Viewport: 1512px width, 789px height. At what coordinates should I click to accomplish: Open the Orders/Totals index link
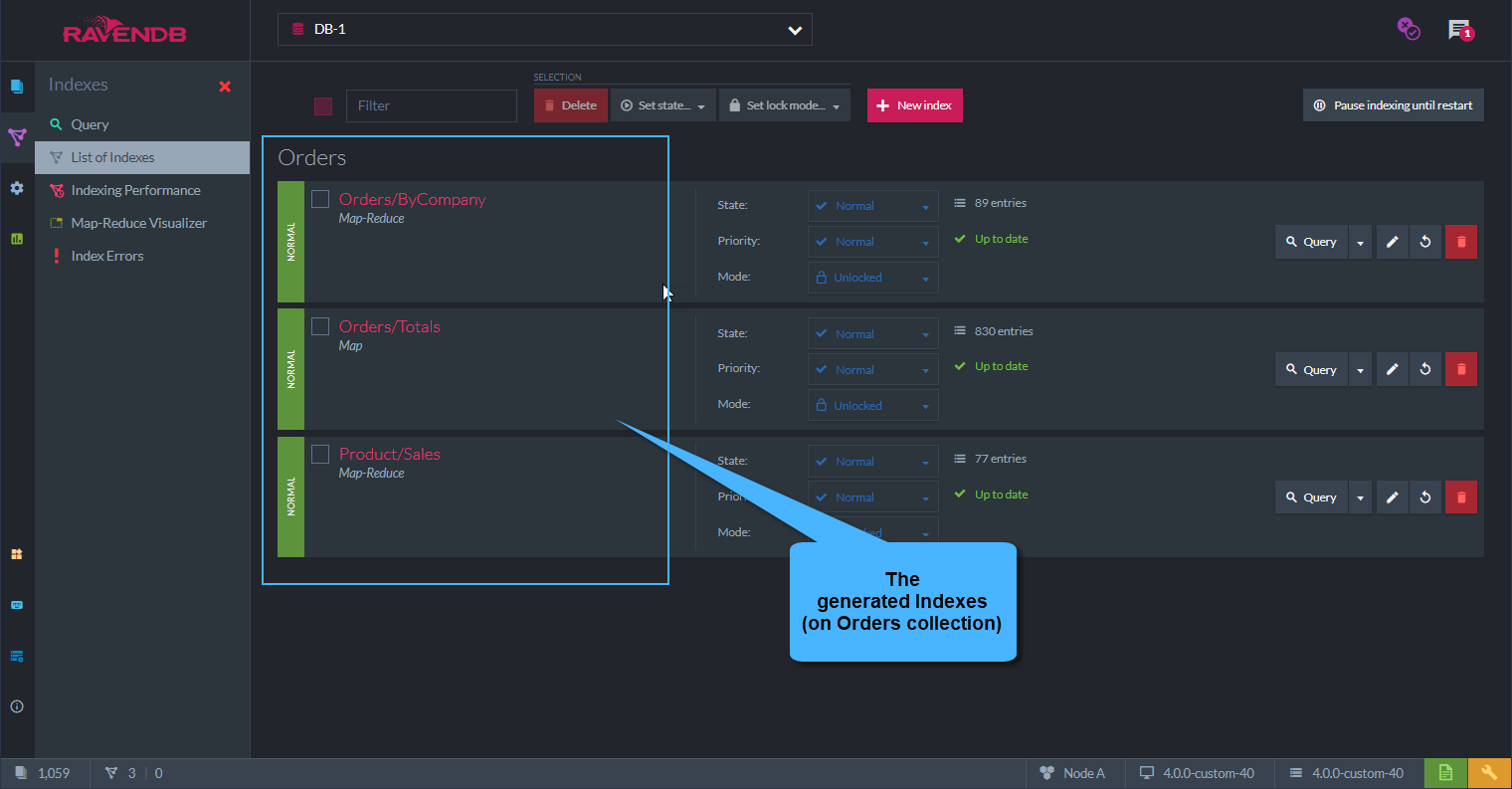[x=389, y=326]
